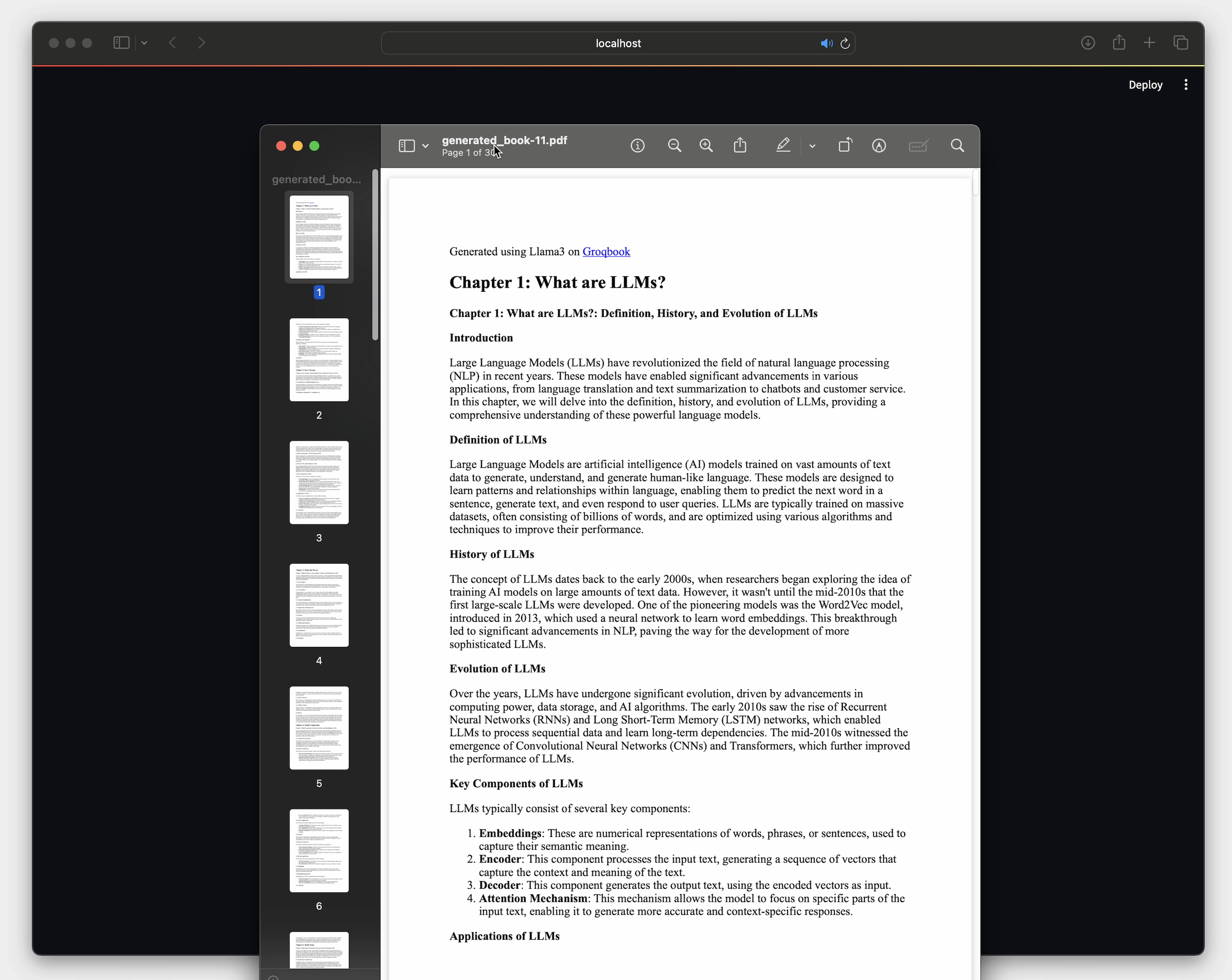Expand Safari sidebar dropdown chevron
This screenshot has width=1232, height=980.
click(144, 43)
